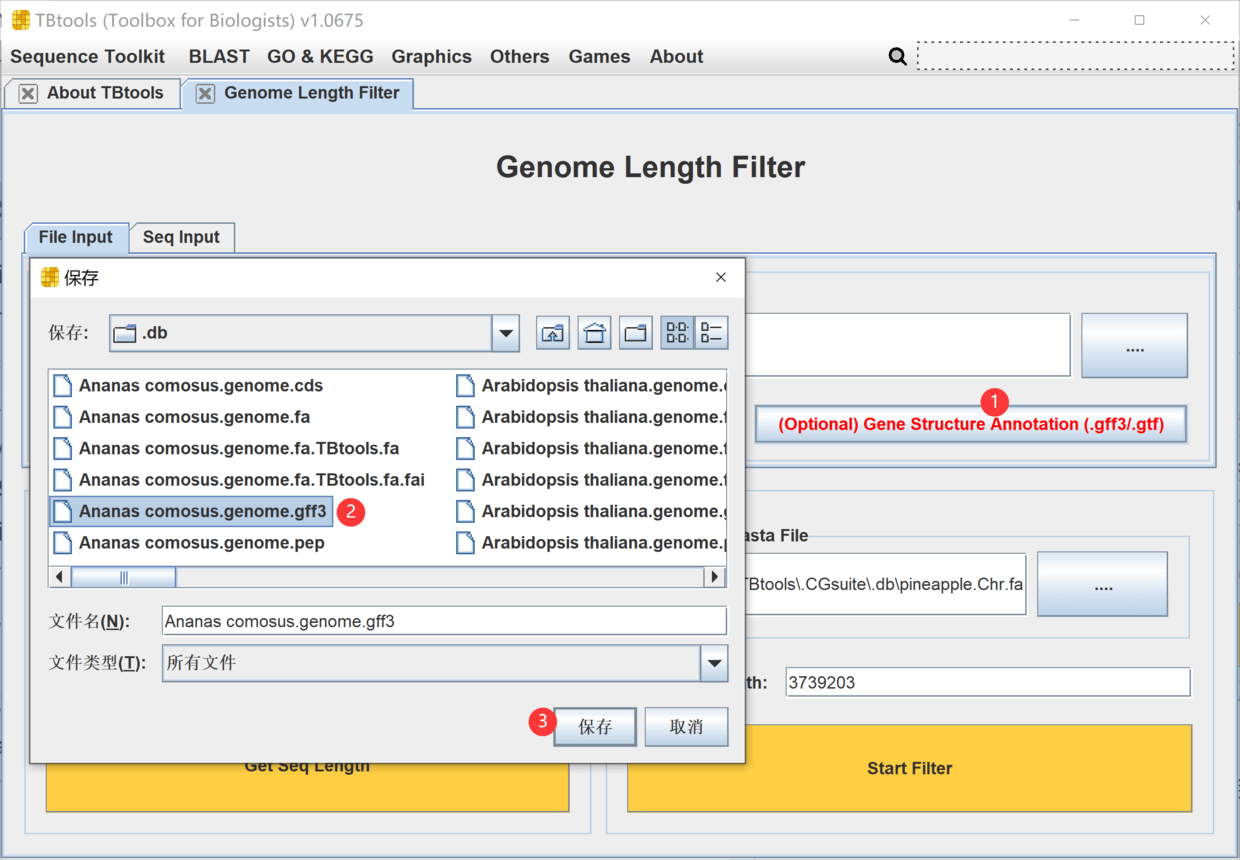
Task: Open the About menu
Action: tap(676, 57)
